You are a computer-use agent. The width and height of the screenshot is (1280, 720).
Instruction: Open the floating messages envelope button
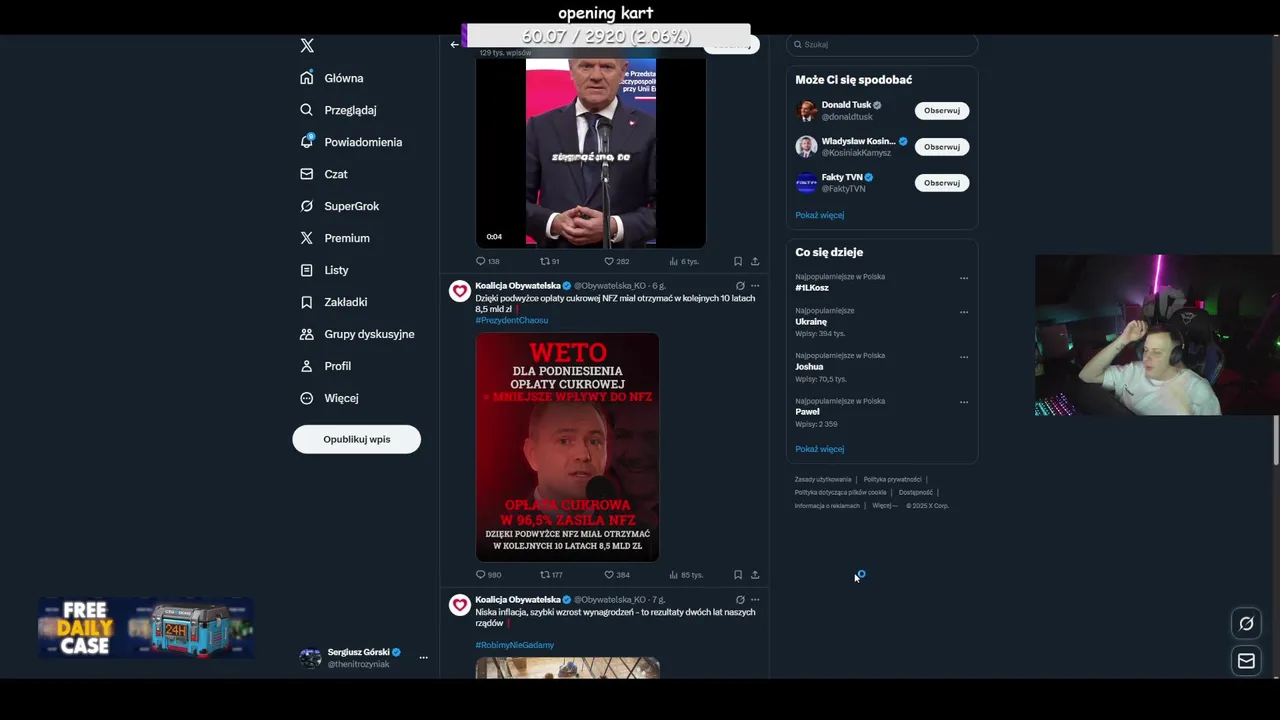point(1246,661)
